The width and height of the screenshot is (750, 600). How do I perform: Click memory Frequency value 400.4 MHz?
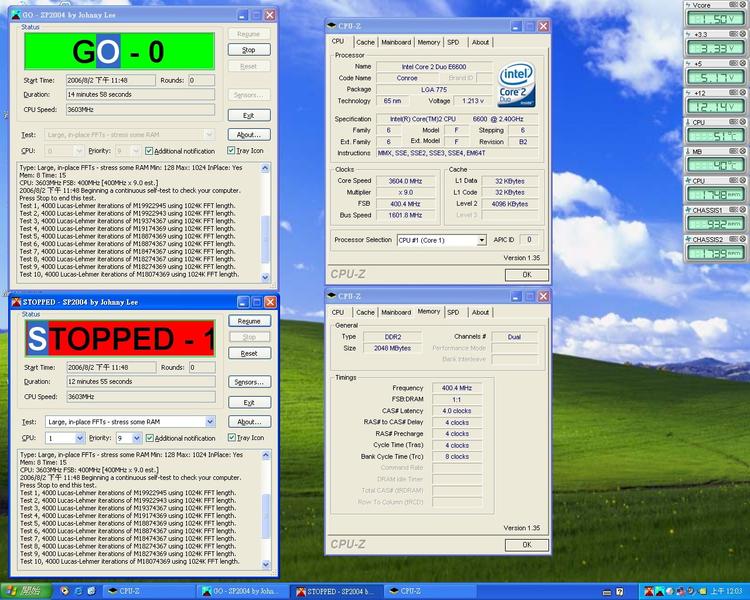tap(457, 388)
